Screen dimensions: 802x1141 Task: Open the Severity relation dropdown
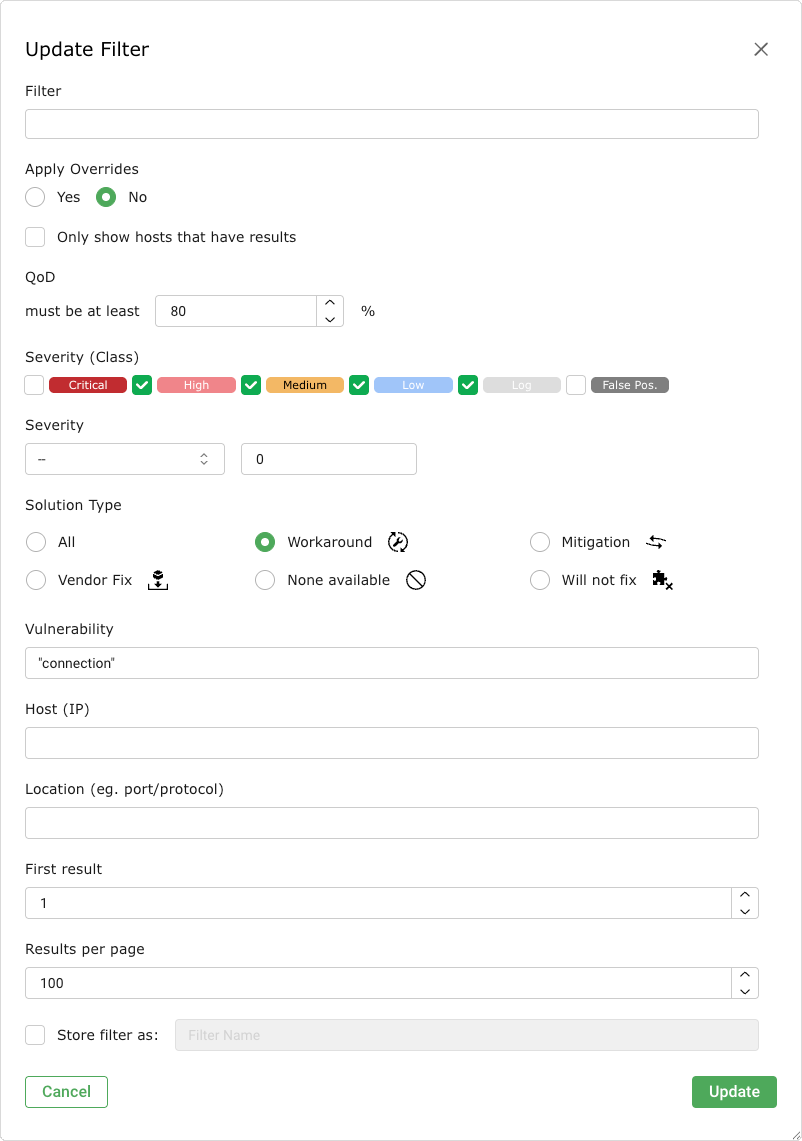125,459
